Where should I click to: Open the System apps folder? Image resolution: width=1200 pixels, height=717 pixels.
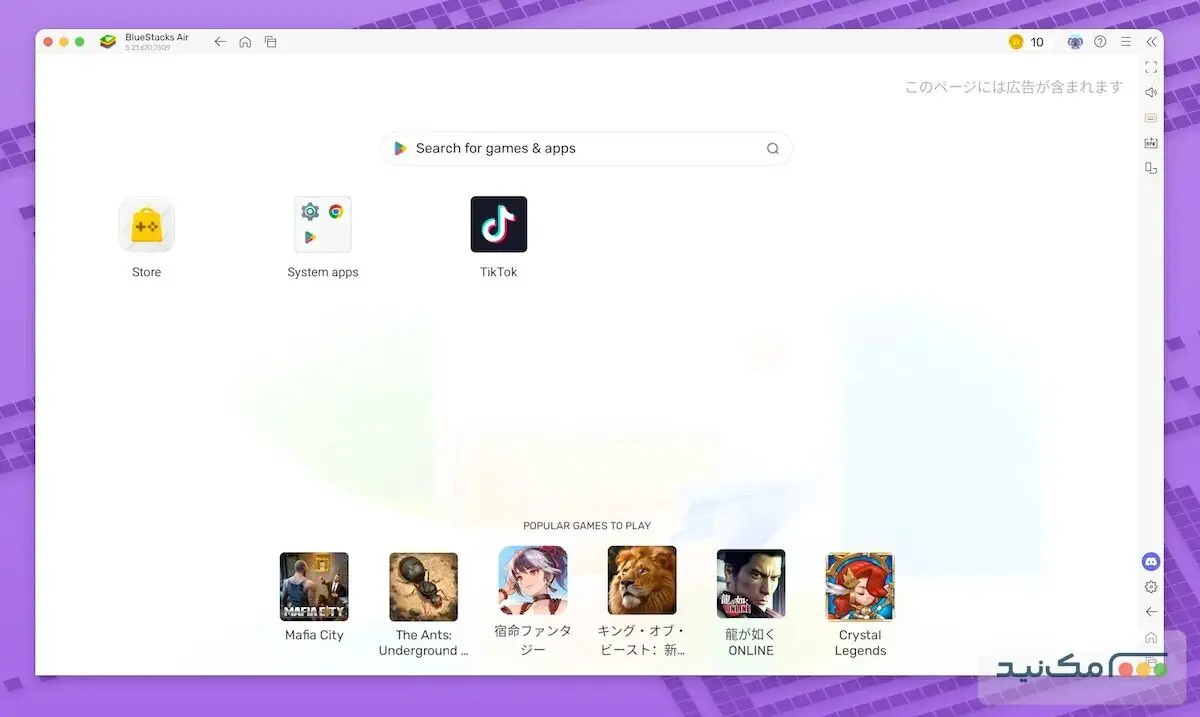(x=322, y=224)
